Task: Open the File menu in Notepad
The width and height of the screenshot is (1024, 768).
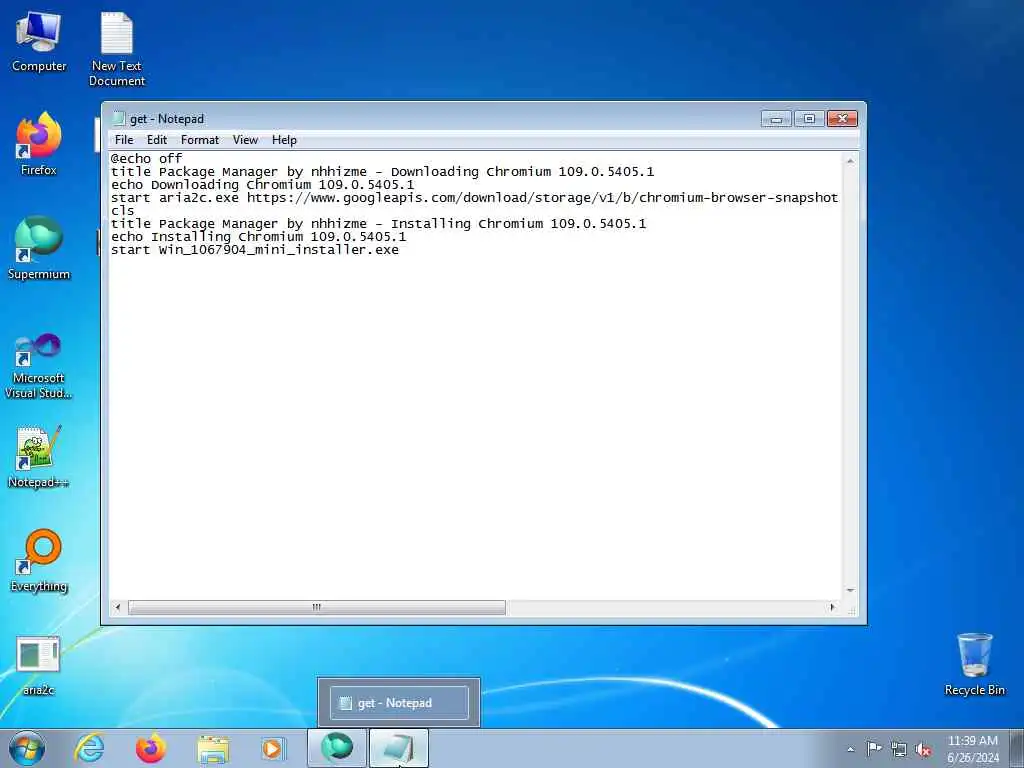Action: 124,140
